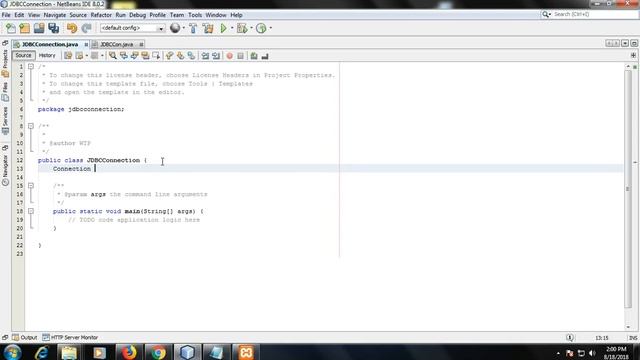Open Google Chrome from the taskbar
Image resolution: width=640 pixels, height=360 pixels.
tap(158, 352)
